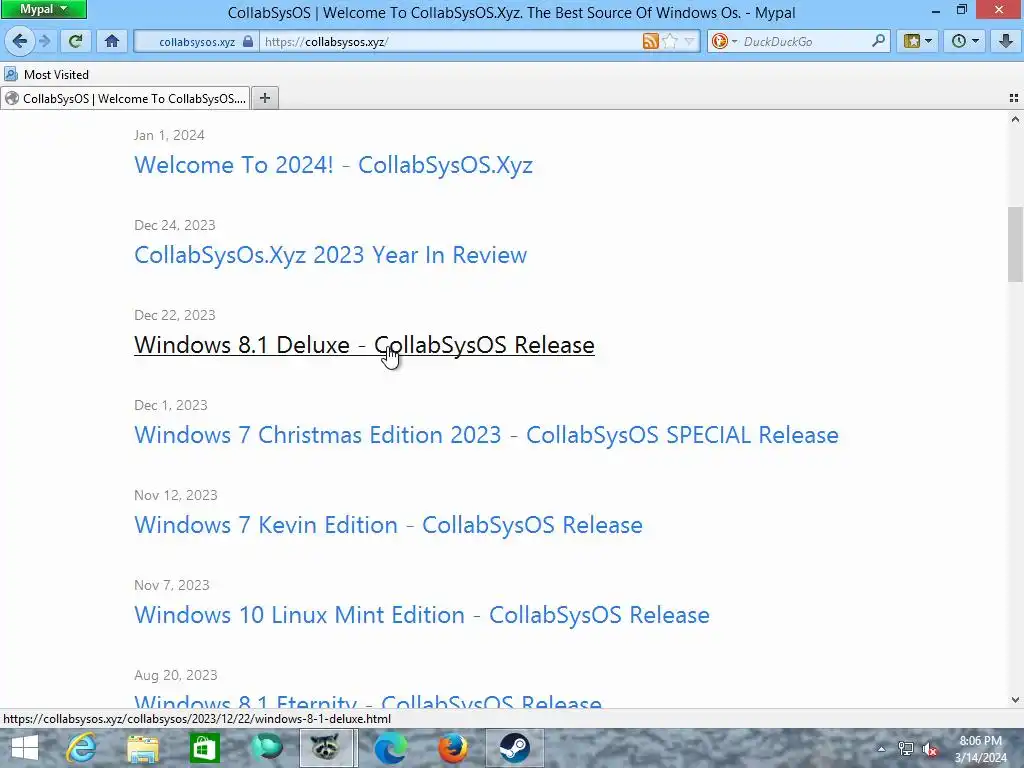Focus the DuckDuckGo search box
Image resolution: width=1024 pixels, height=768 pixels.
click(805, 41)
